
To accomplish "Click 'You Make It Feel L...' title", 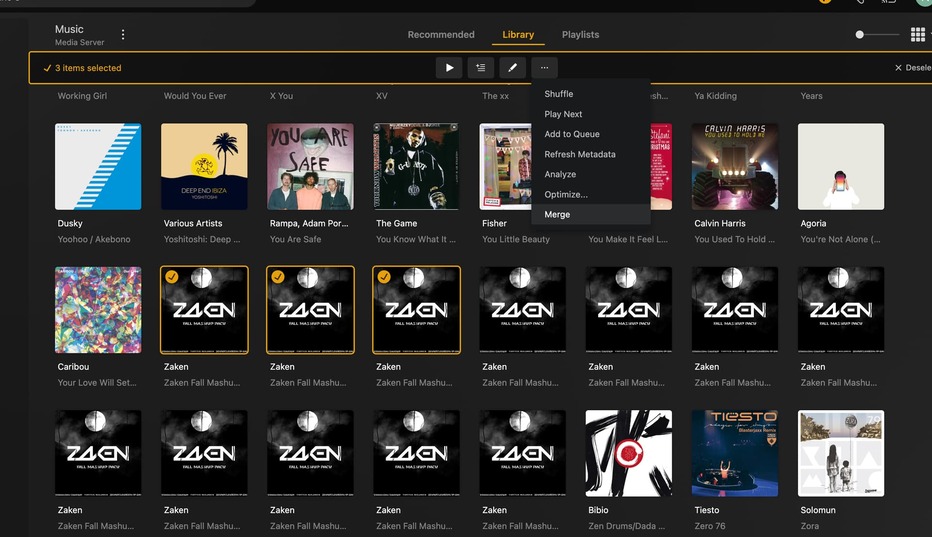I will pyautogui.click(x=628, y=240).
